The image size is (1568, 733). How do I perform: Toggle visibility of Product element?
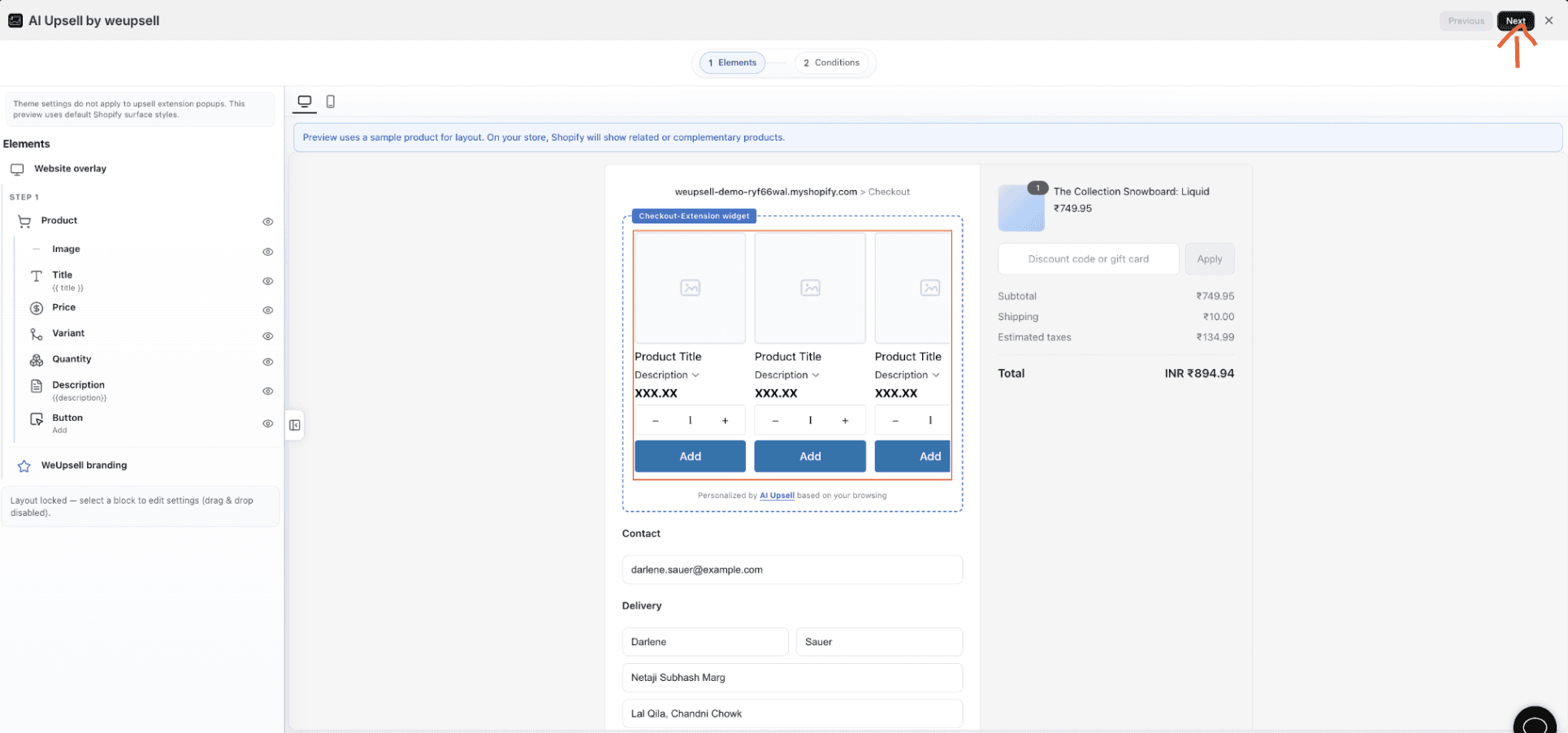coord(267,222)
